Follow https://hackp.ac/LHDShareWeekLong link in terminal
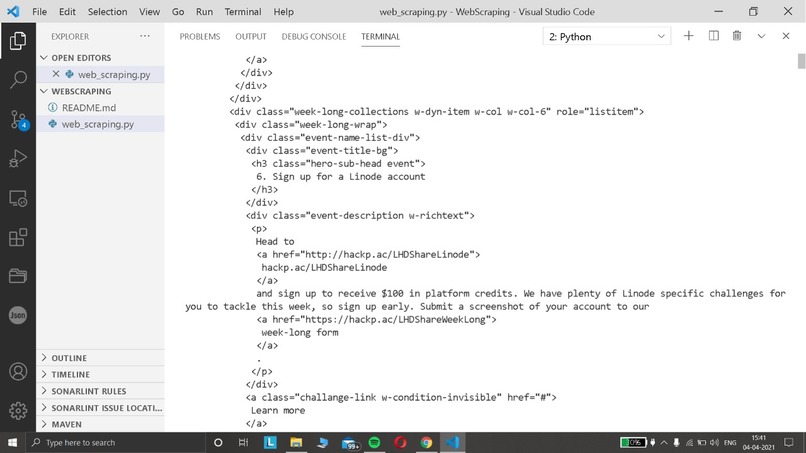 (x=397, y=319)
